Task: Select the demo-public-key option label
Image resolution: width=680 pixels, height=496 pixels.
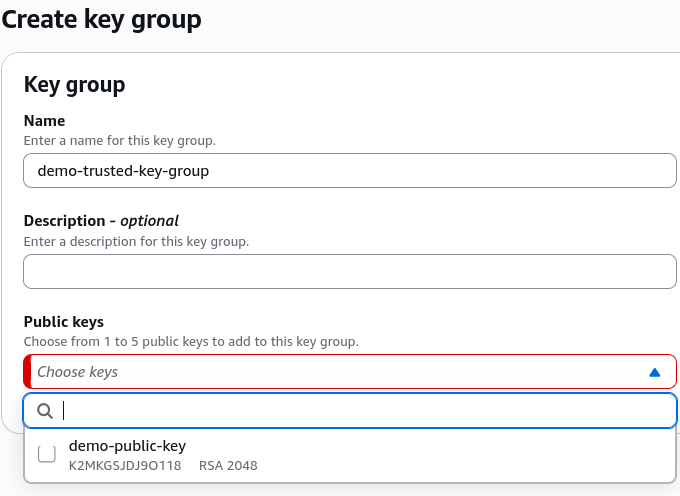Action: [128, 446]
